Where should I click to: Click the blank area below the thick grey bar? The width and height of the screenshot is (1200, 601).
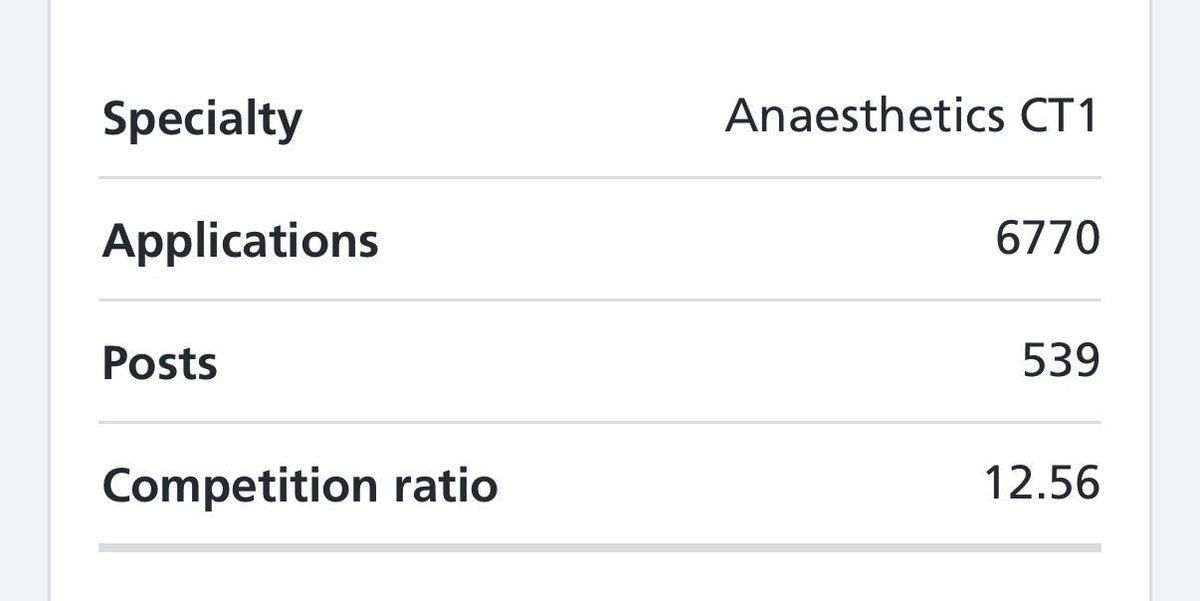(x=600, y=578)
